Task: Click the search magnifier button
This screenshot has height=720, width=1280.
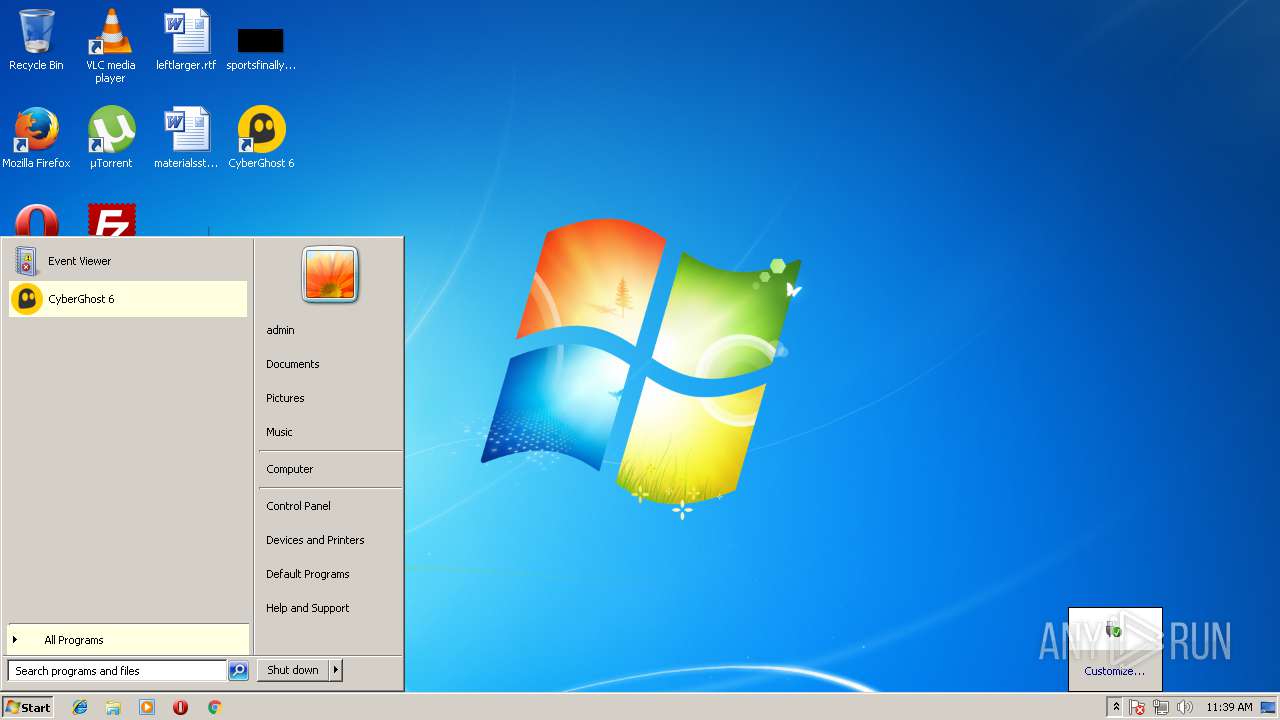Action: pyautogui.click(x=238, y=671)
